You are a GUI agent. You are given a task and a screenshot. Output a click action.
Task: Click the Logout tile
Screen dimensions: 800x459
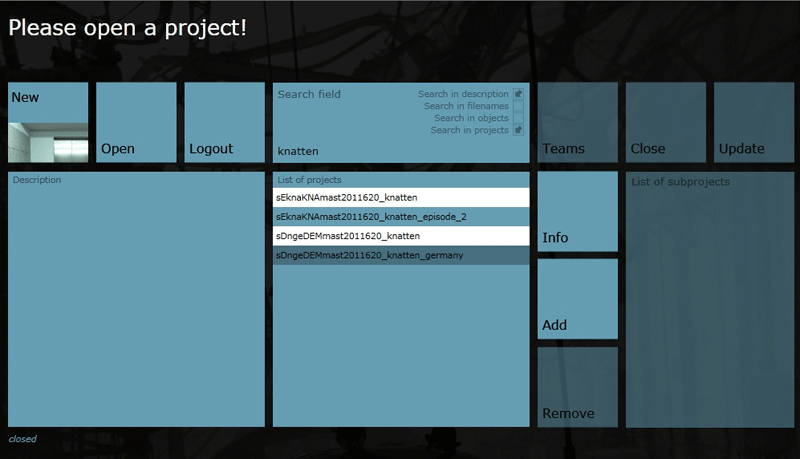click(224, 122)
